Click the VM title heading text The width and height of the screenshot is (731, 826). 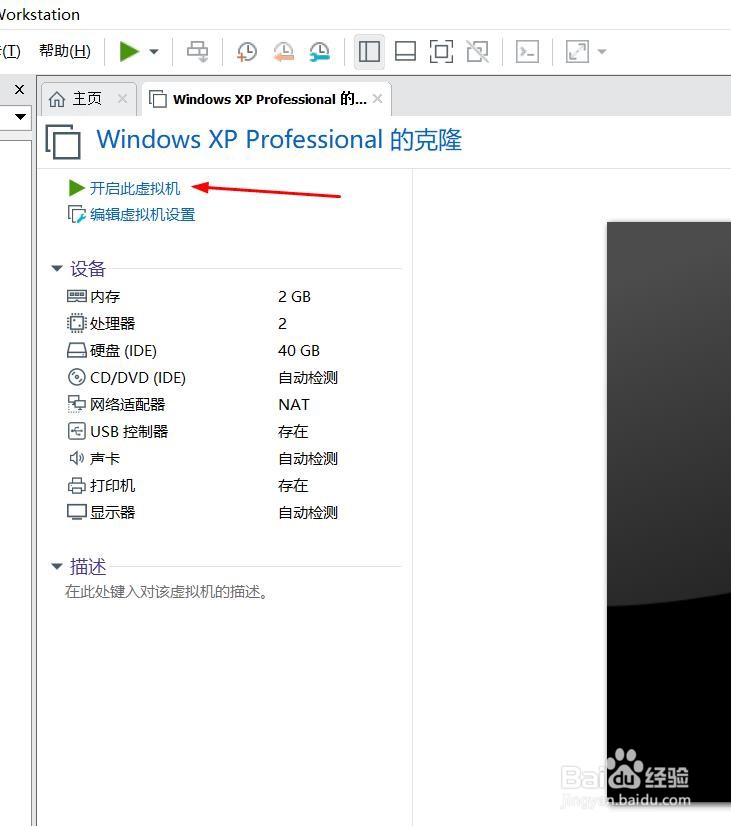[279, 140]
